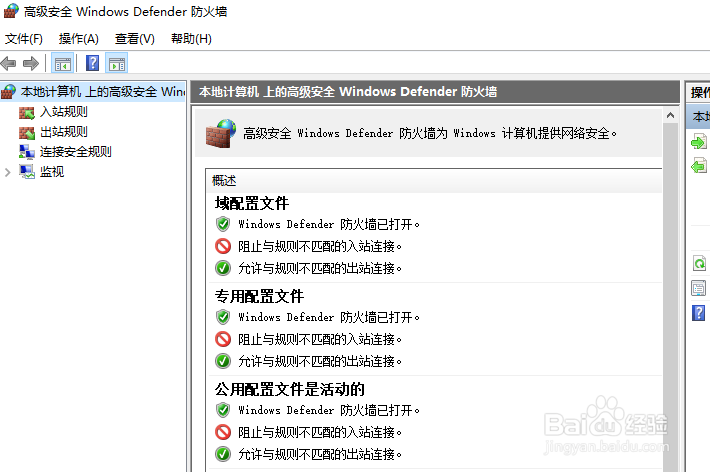The image size is (710, 472).
Task: Click domain profile firewall-on shield icon
Action: pyautogui.click(x=223, y=224)
